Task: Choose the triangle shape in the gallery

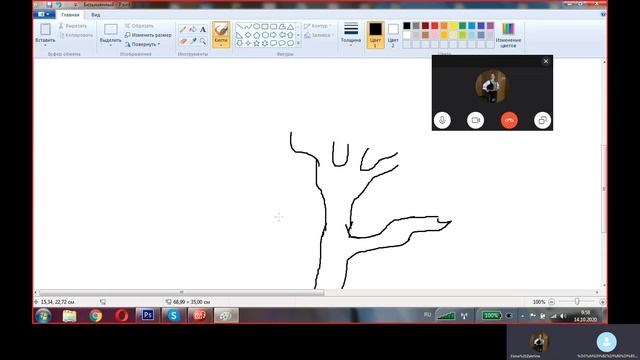Action: pyautogui.click(x=291, y=27)
